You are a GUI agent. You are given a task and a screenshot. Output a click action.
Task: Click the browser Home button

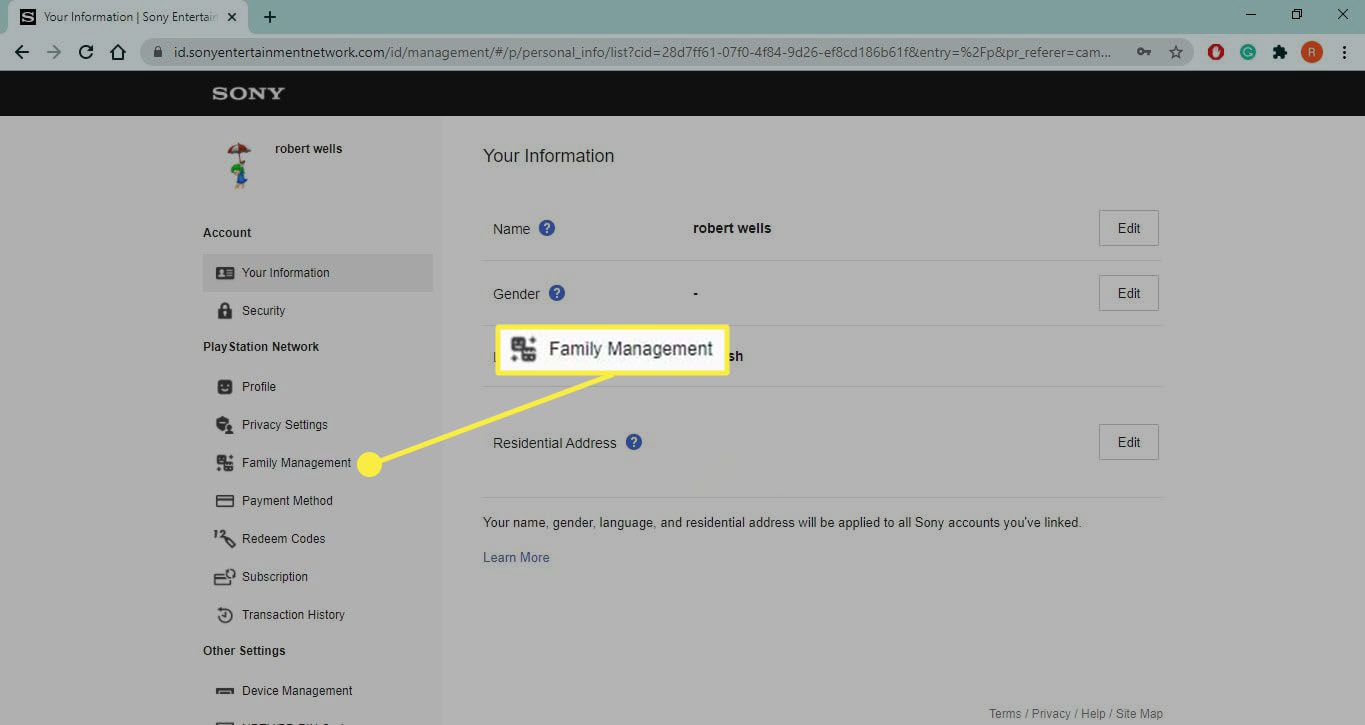pyautogui.click(x=118, y=52)
